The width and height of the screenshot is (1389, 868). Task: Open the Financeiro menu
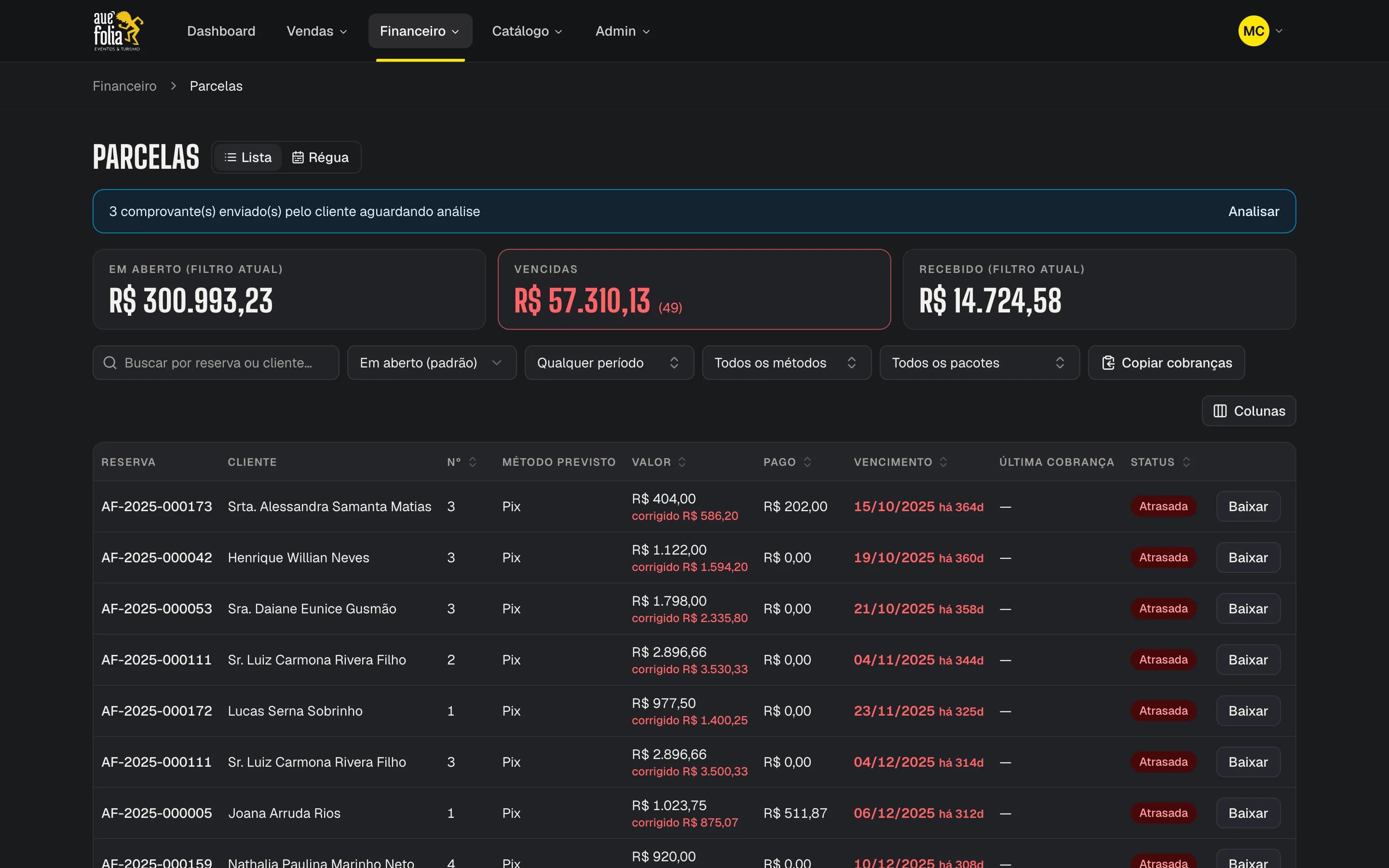click(420, 31)
